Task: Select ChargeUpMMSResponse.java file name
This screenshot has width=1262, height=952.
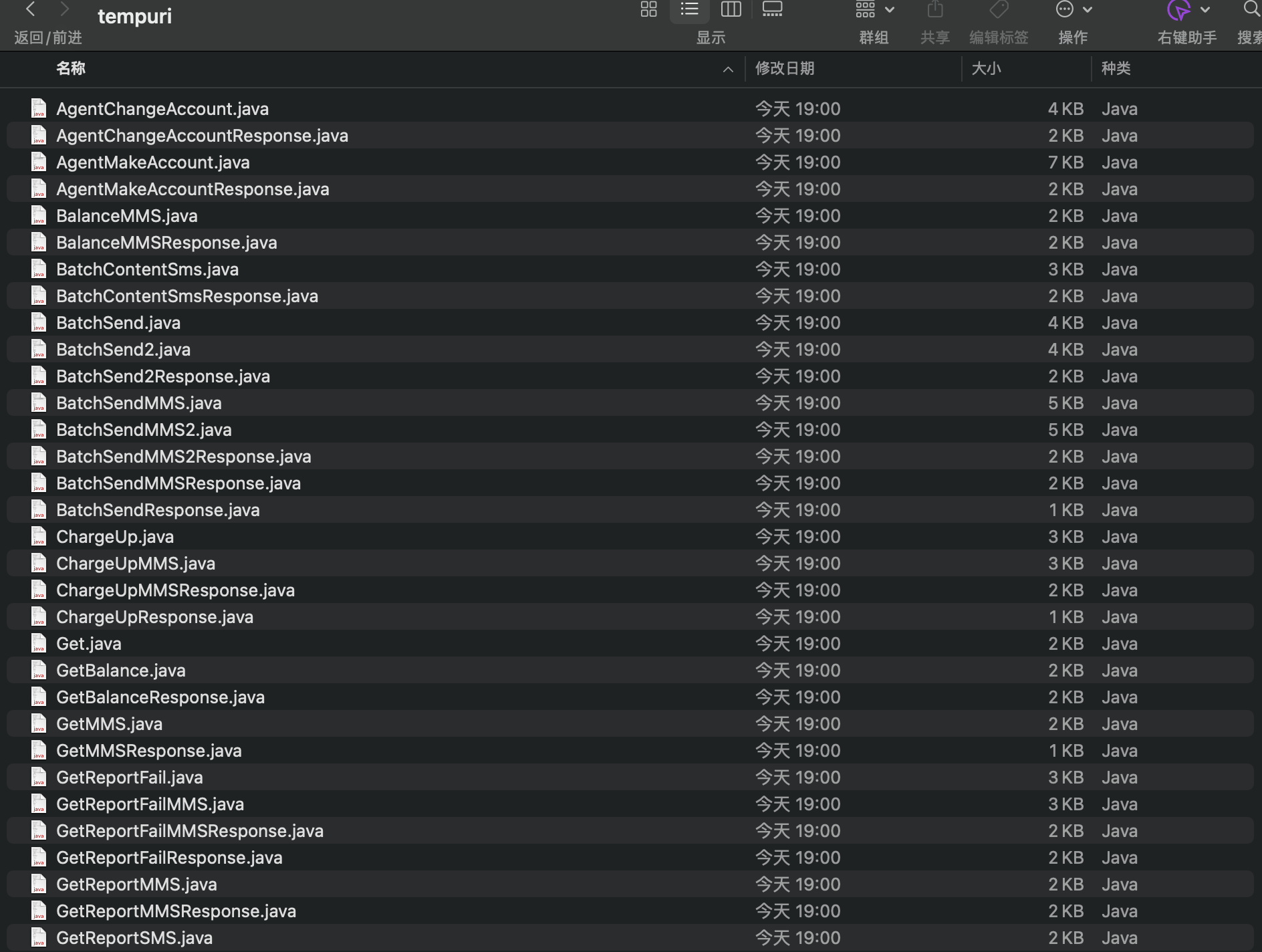Action: (175, 590)
